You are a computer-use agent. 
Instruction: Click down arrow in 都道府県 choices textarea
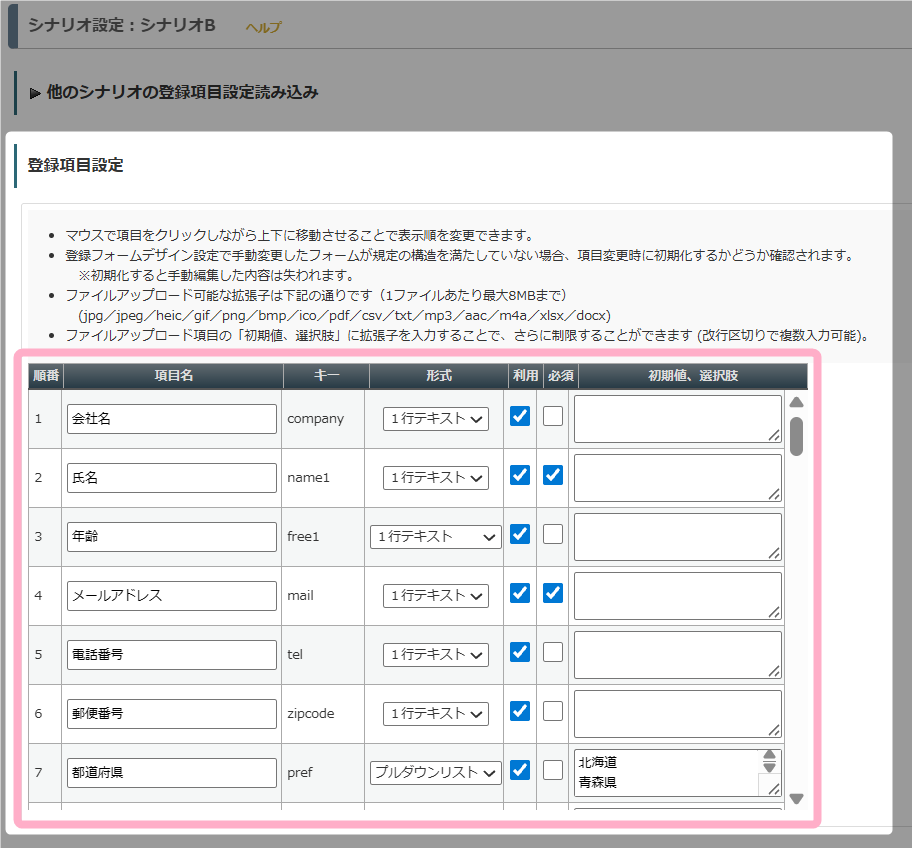click(770, 767)
